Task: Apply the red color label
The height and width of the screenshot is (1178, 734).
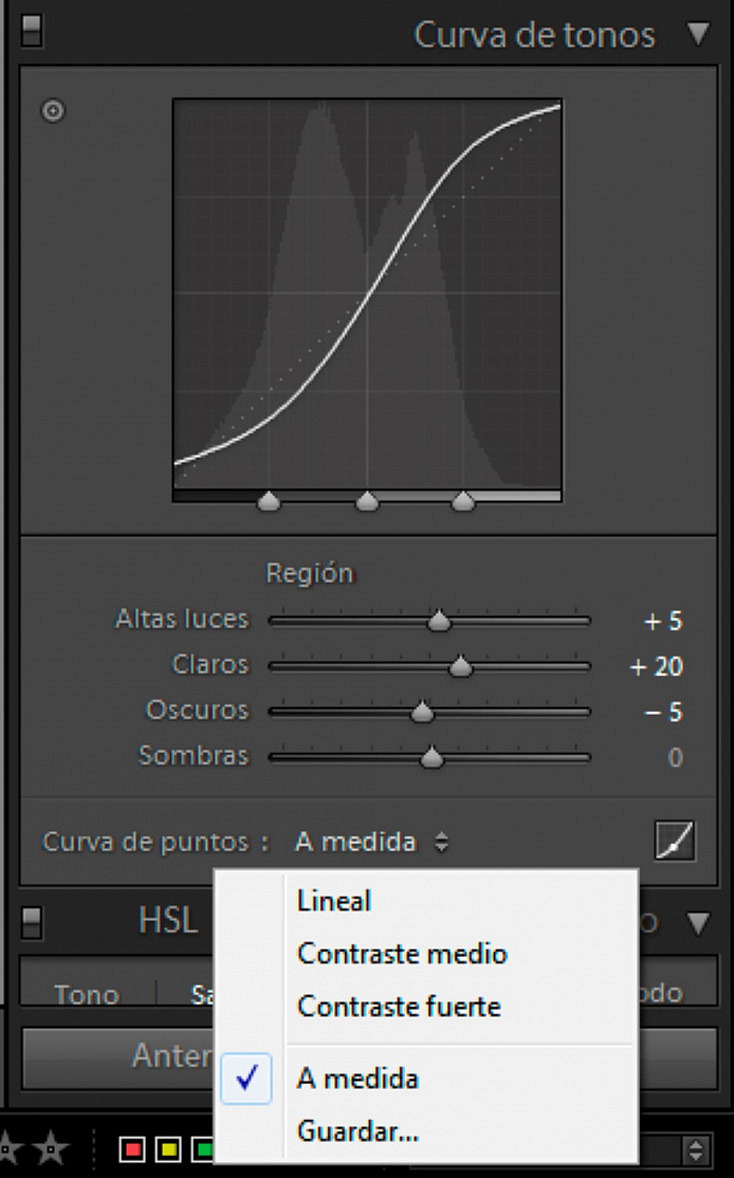Action: pos(132,1149)
